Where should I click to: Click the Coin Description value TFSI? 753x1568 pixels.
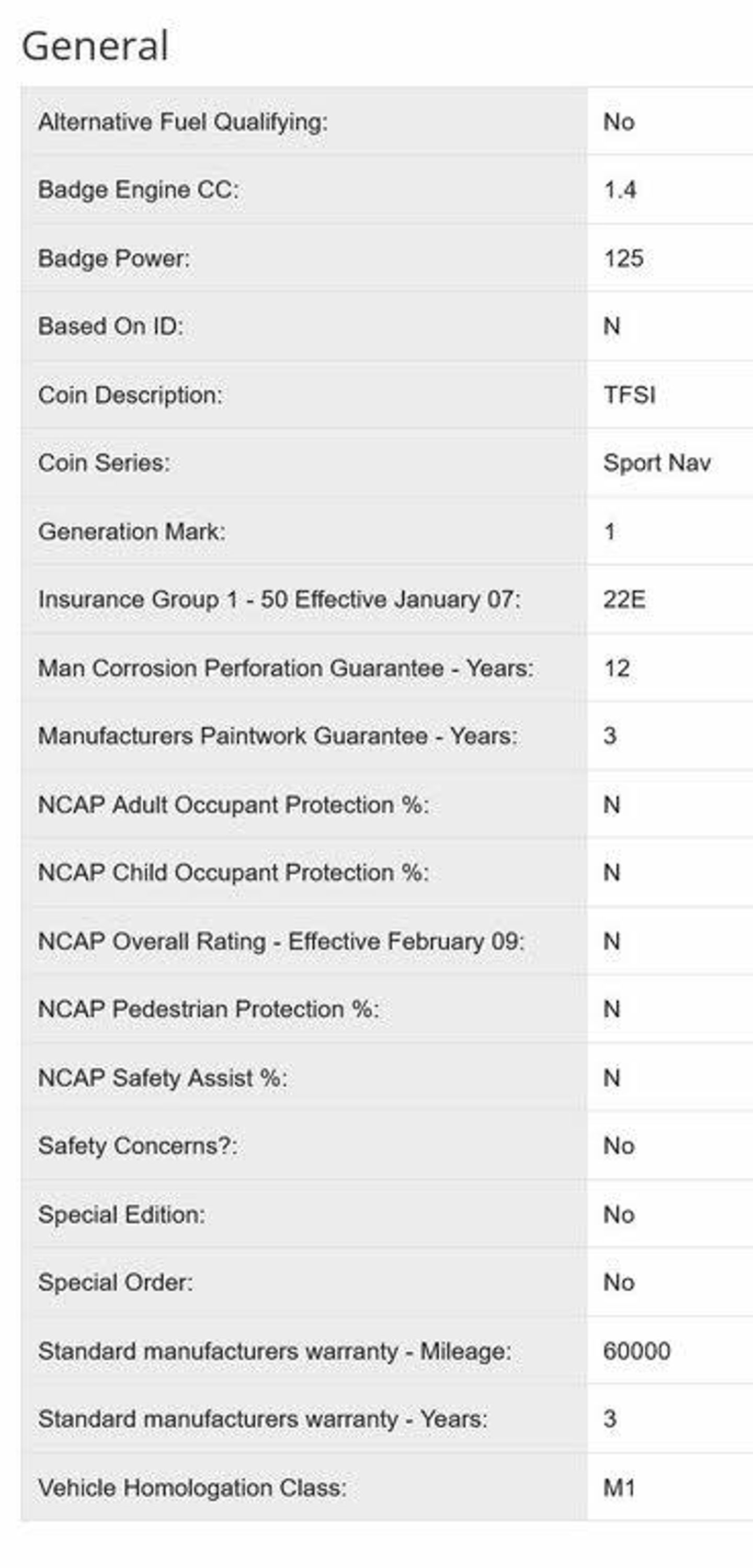pyautogui.click(x=630, y=395)
